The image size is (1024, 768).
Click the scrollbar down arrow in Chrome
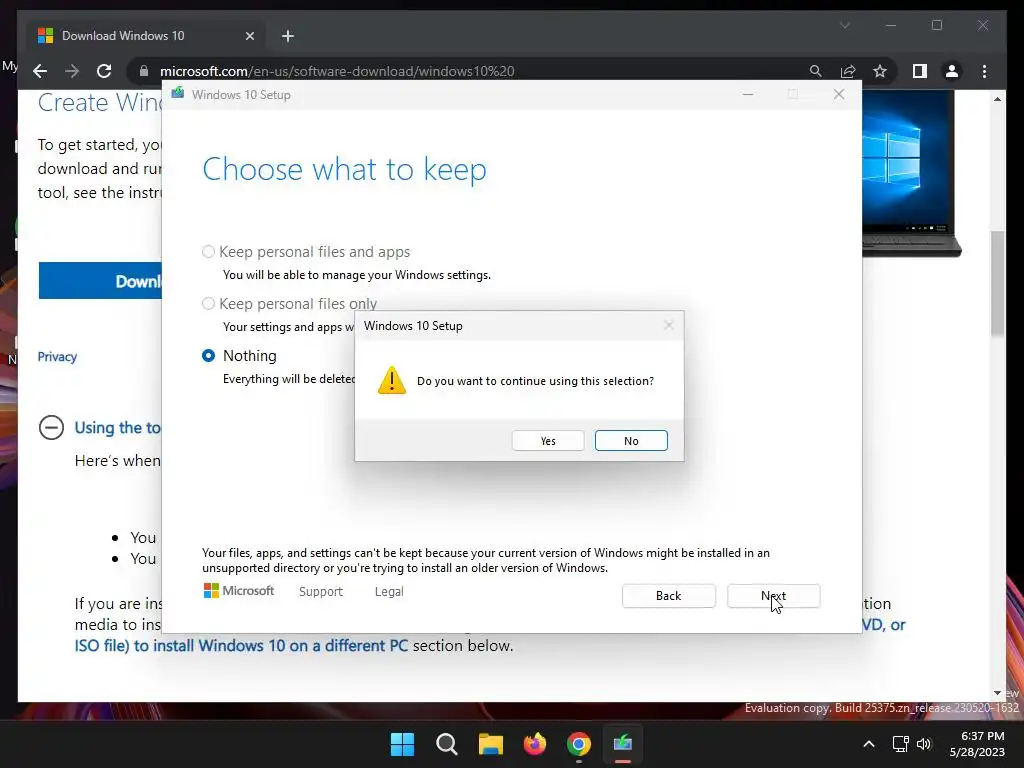[x=997, y=693]
